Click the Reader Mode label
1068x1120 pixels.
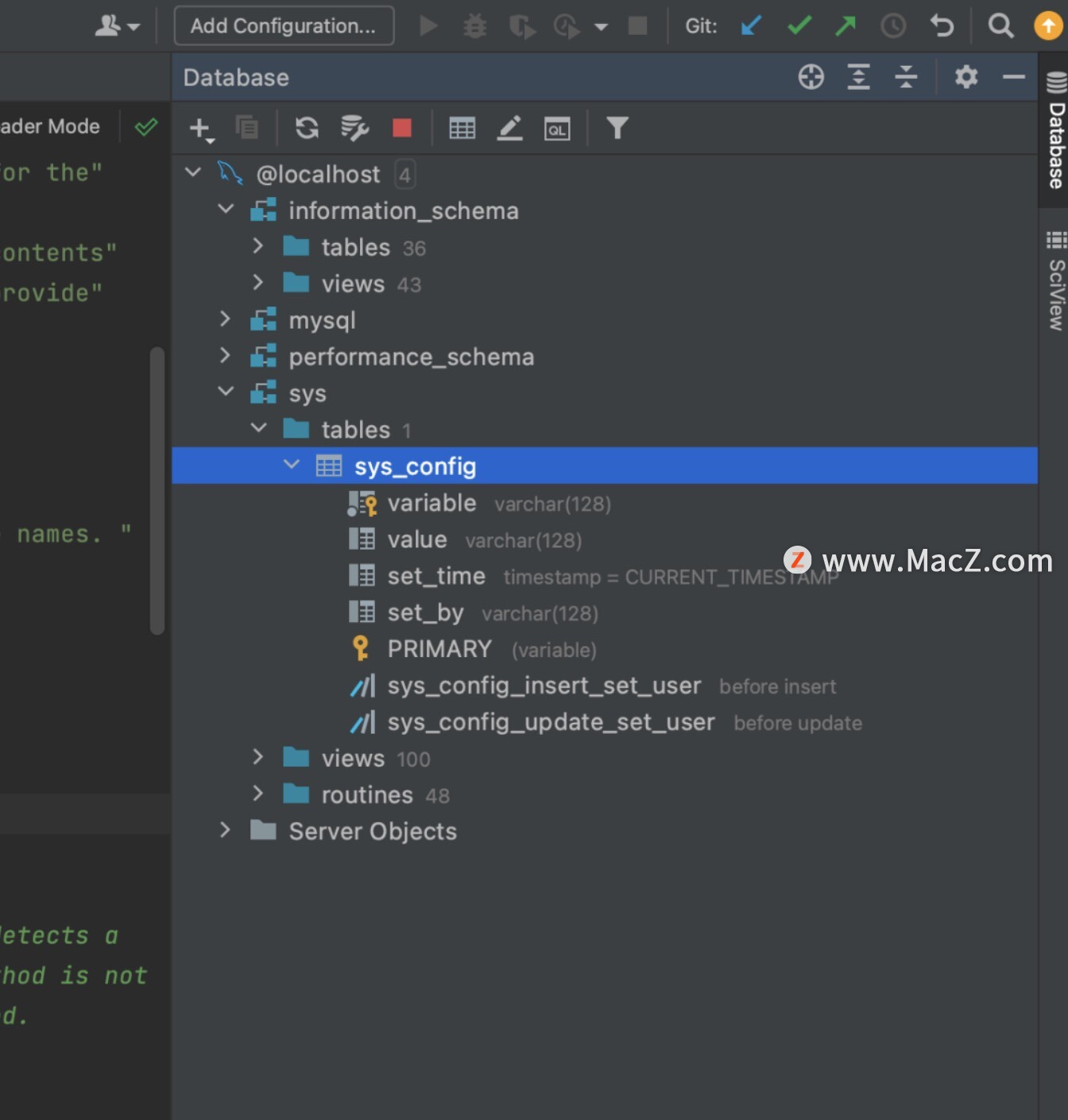[50, 126]
